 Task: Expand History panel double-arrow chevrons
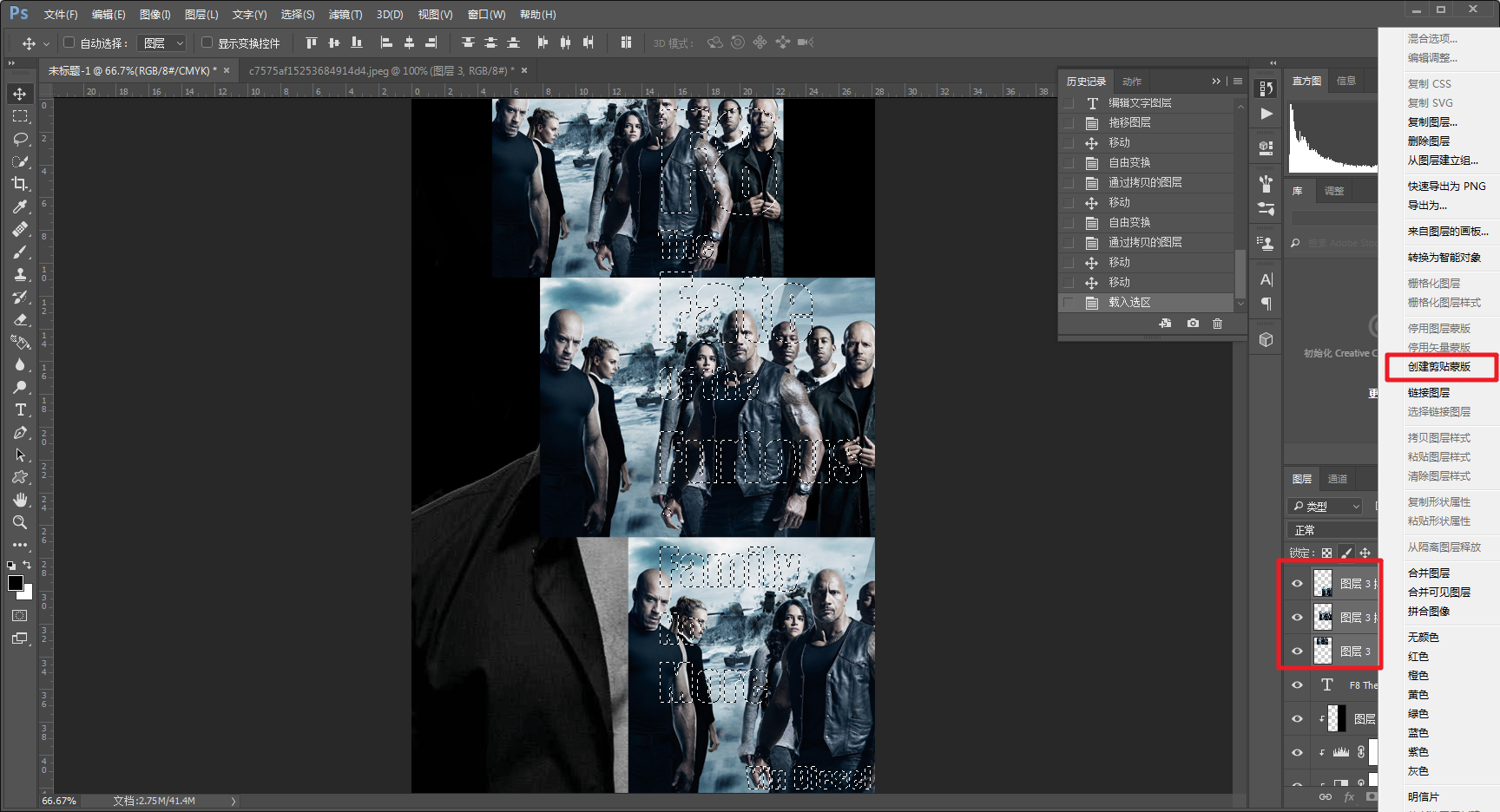(x=1215, y=82)
